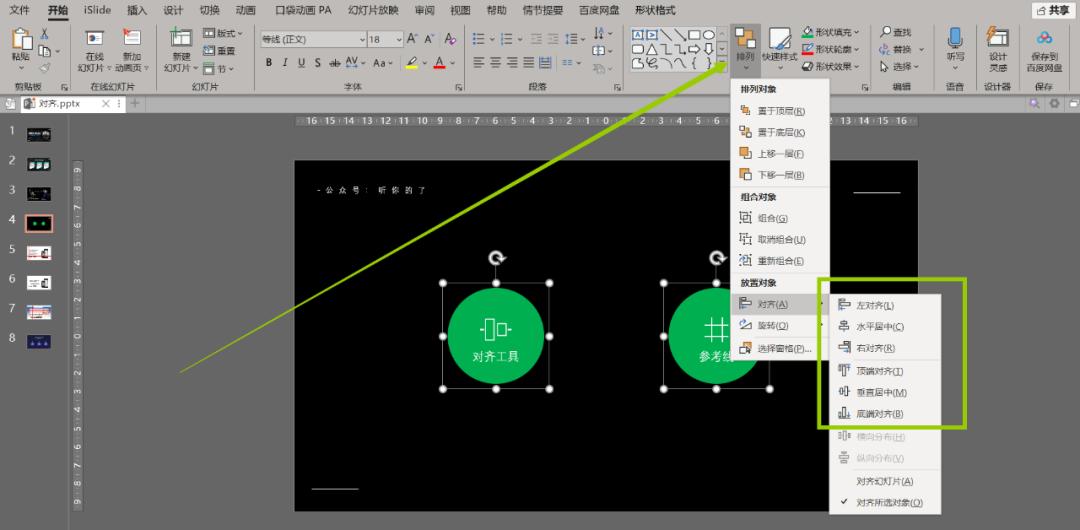Select 顶端对齐 top alignment option
1080x530 pixels.
coord(845,371)
